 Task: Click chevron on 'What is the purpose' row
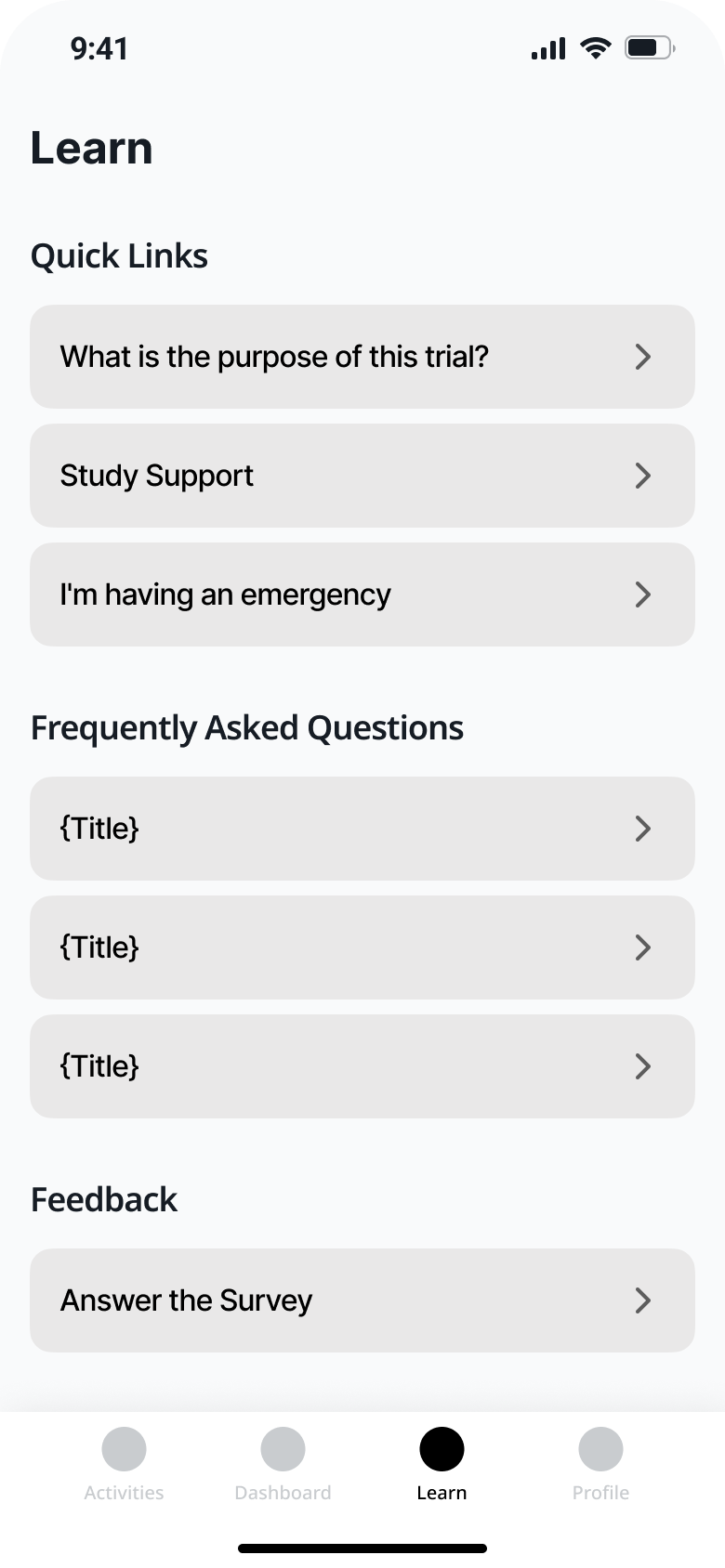coord(642,357)
